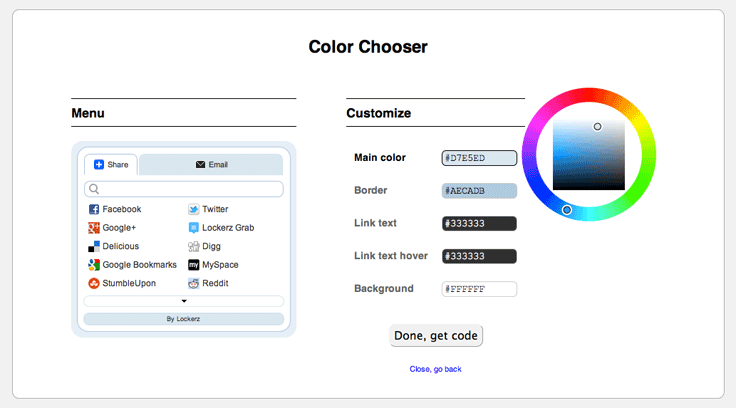The height and width of the screenshot is (408, 736).
Task: Follow the Close, go back link
Action: point(436,369)
